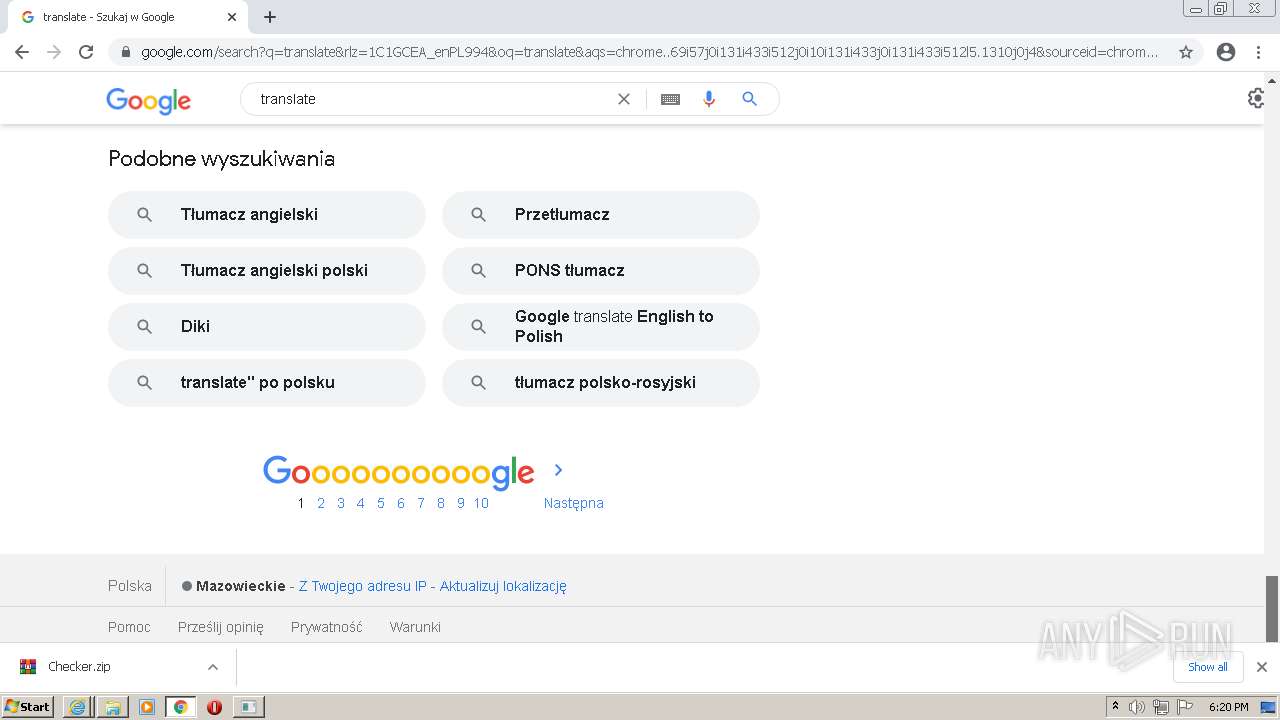
Task: Open related search translate" po polsku
Action: click(267, 383)
